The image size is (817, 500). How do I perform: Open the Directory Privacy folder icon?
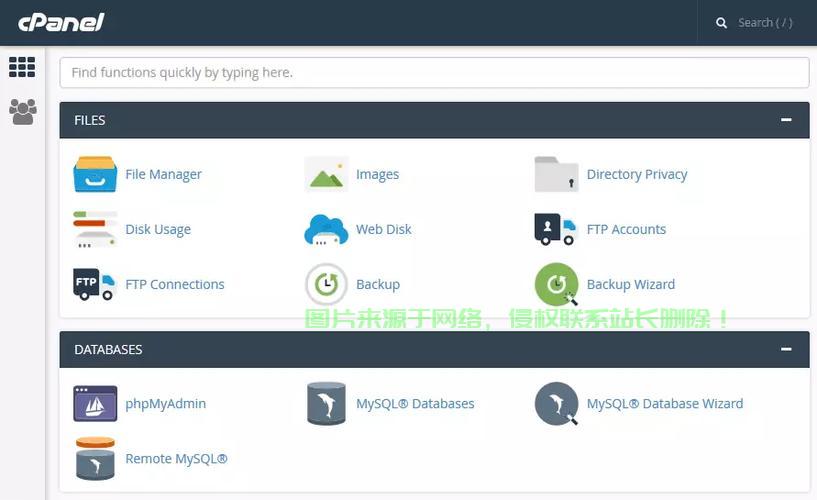[x=556, y=174]
